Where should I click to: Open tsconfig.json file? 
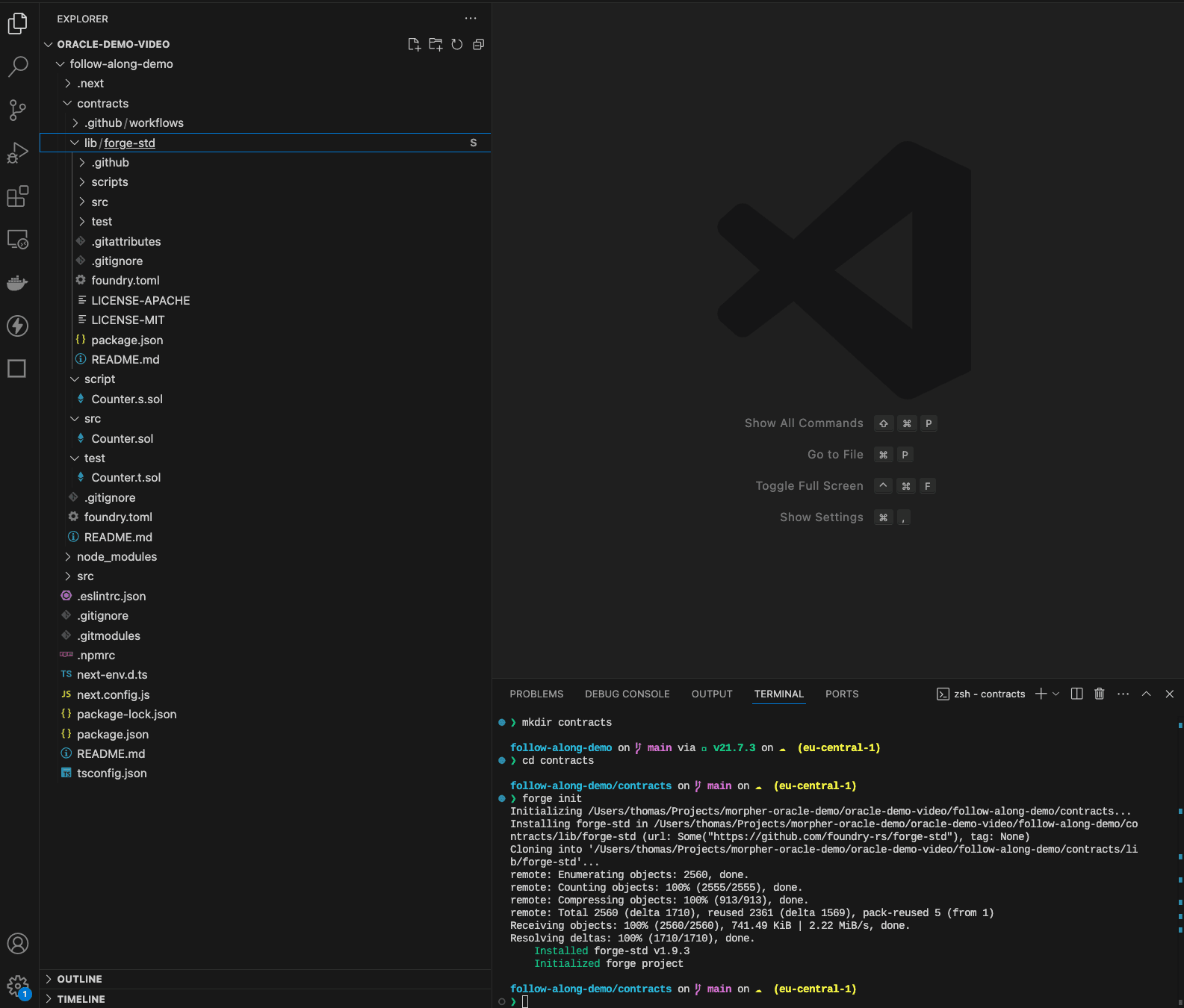265,774
